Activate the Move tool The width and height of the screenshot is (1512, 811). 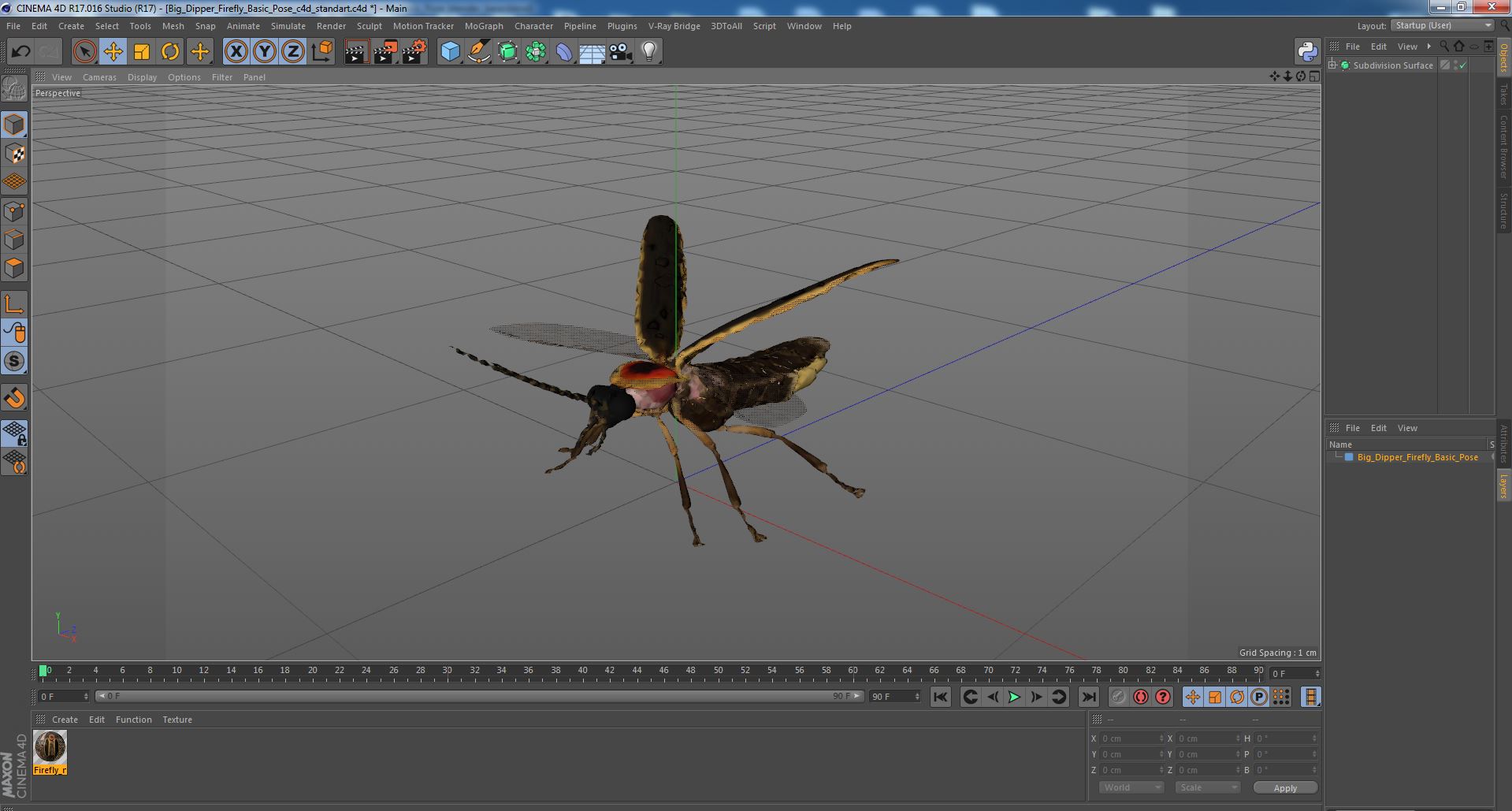[113, 52]
